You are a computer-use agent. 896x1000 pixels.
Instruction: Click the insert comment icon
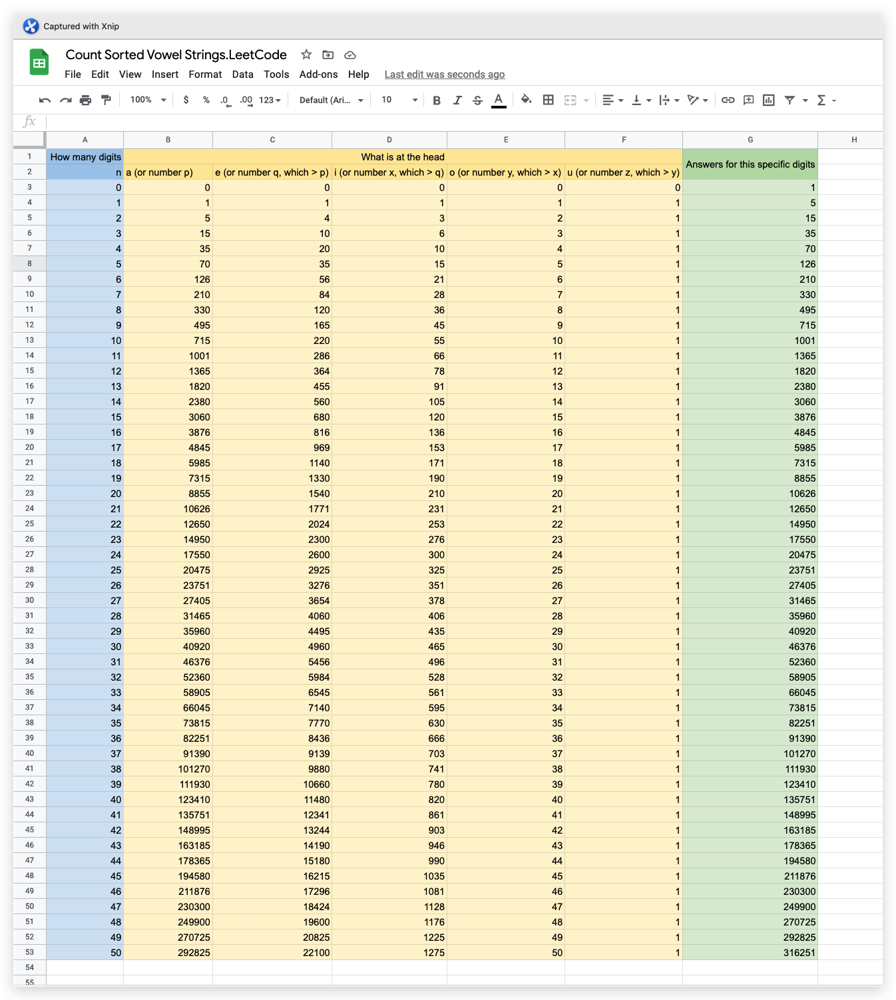pyautogui.click(x=748, y=100)
